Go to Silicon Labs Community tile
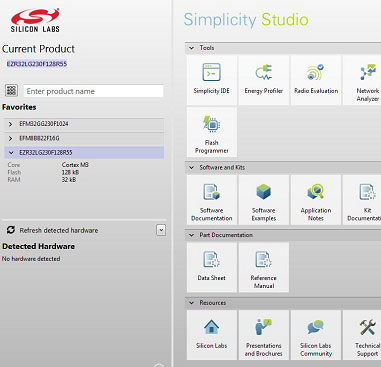381x367 pixels. click(x=316, y=335)
